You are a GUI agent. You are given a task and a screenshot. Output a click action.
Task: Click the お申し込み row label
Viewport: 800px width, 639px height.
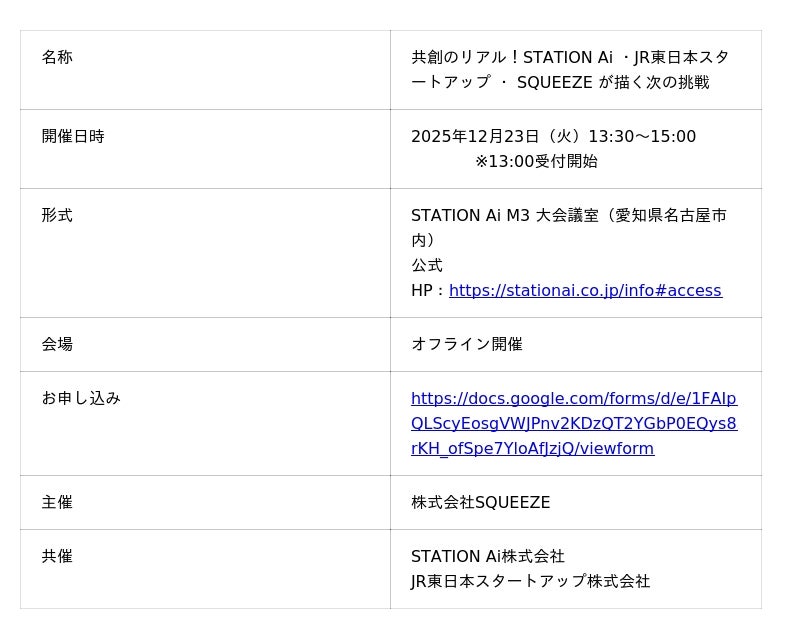point(81,399)
